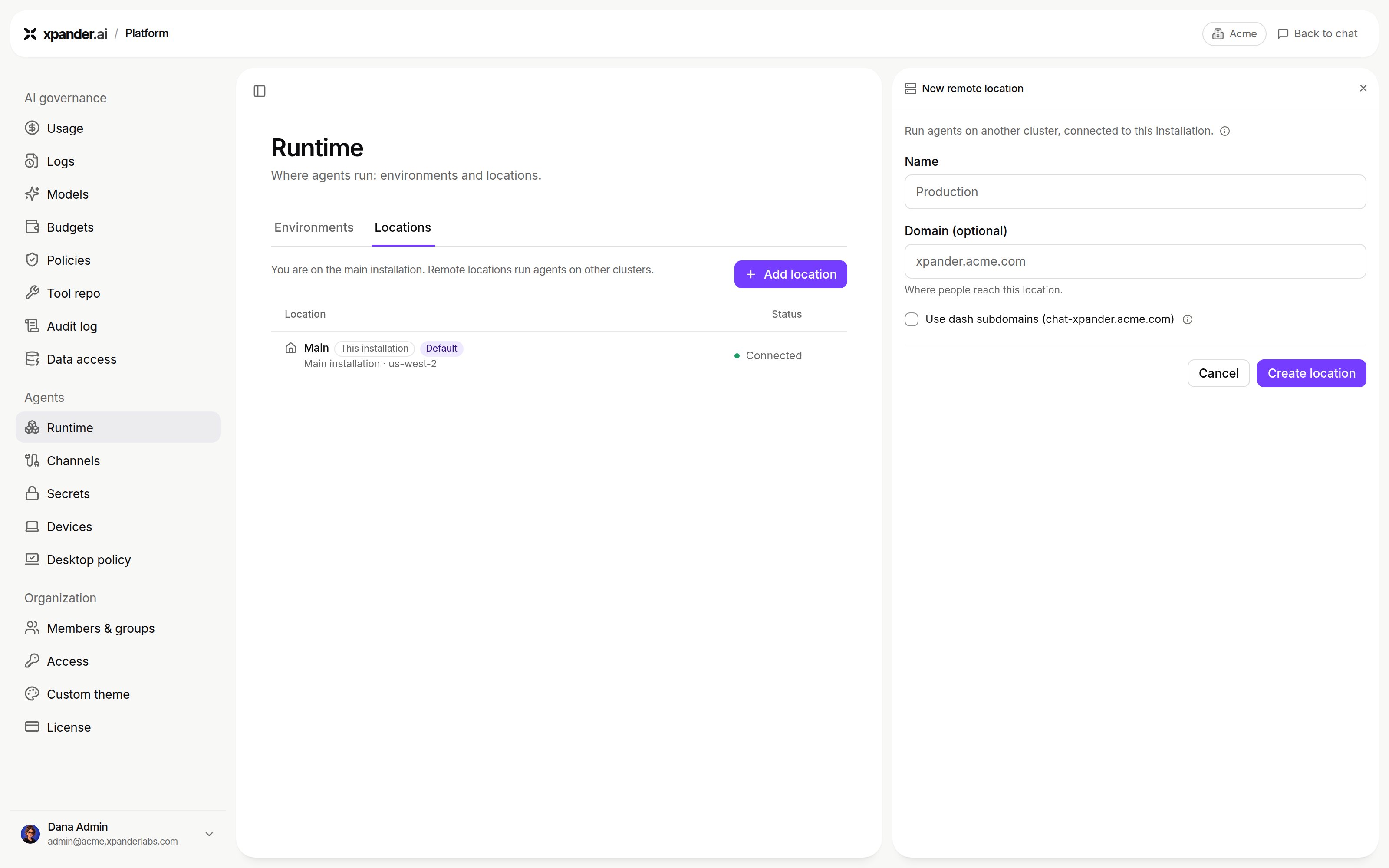
Task: Click the Custom theme palette icon
Action: click(32, 694)
